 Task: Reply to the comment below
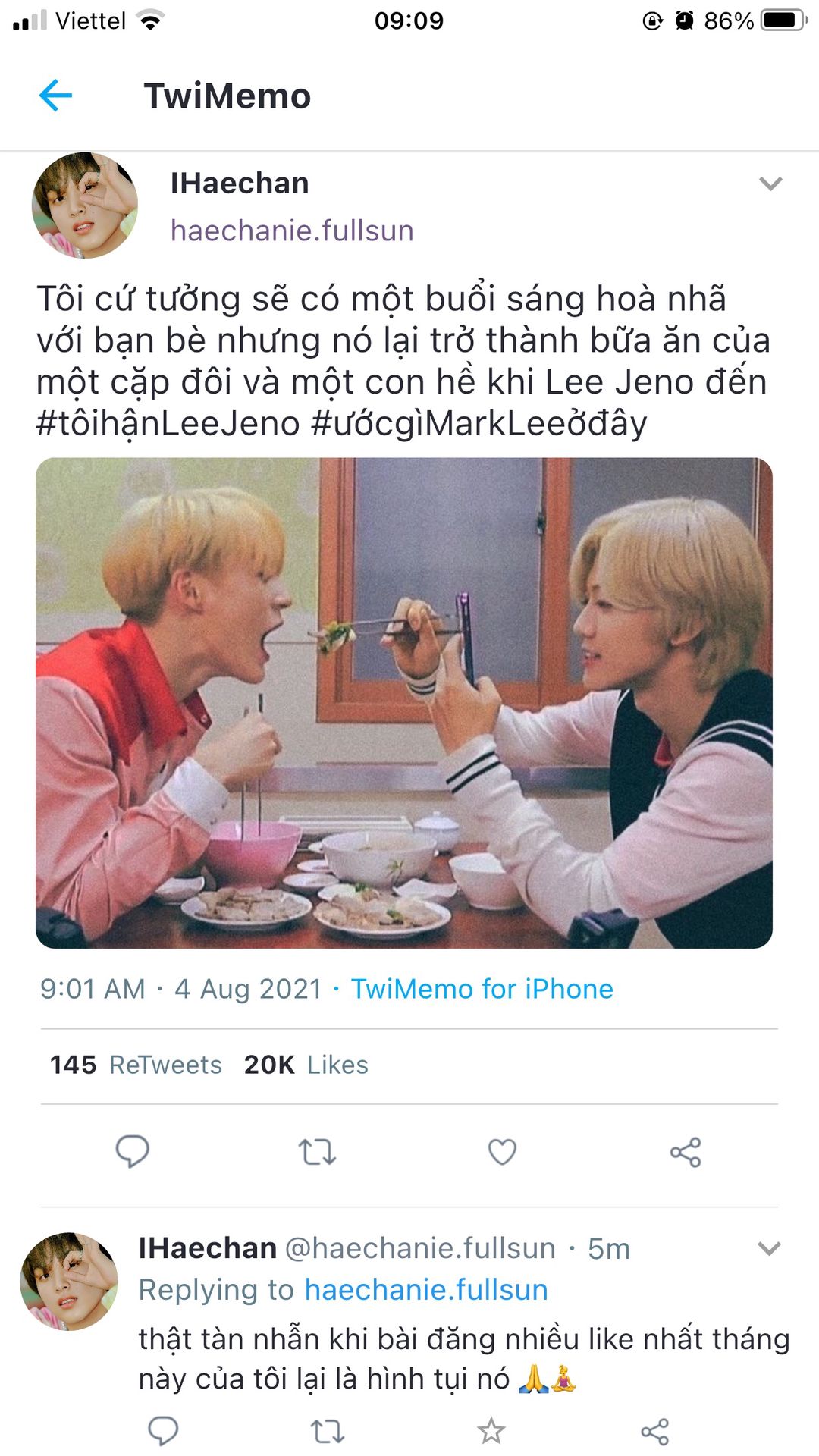pyautogui.click(x=162, y=1430)
